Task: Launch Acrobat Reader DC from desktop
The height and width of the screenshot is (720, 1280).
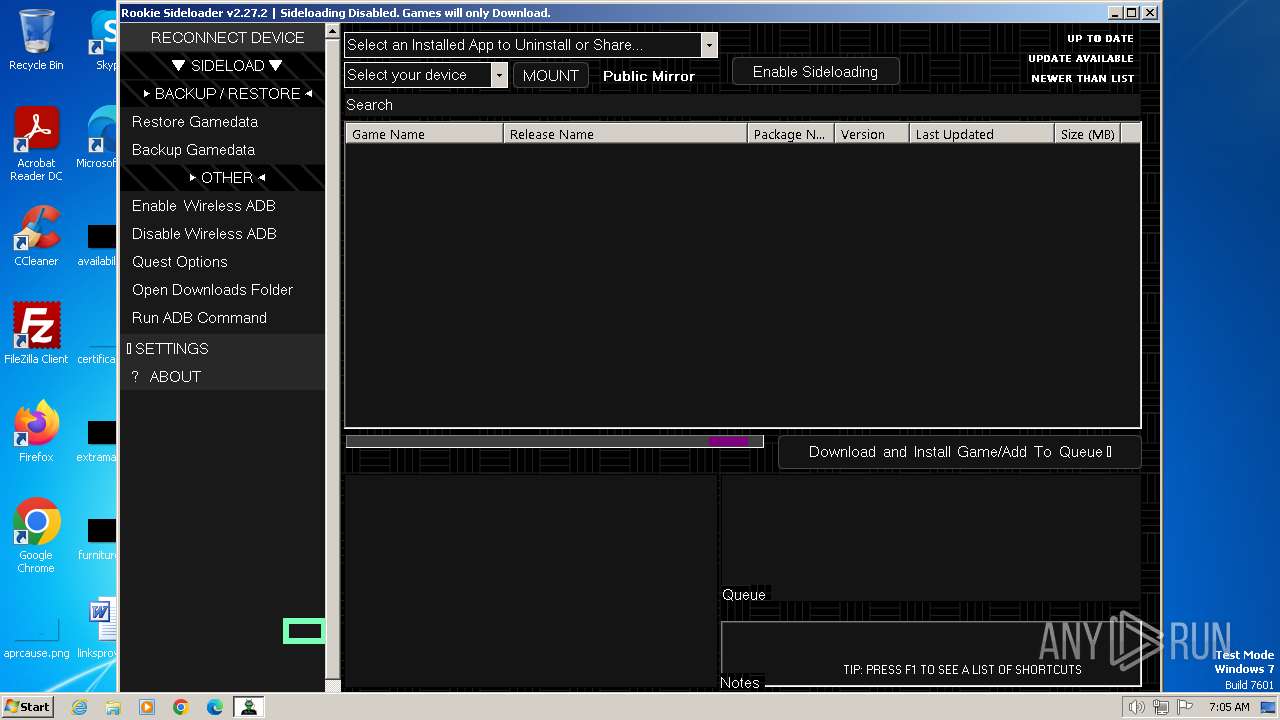Action: pos(36,144)
